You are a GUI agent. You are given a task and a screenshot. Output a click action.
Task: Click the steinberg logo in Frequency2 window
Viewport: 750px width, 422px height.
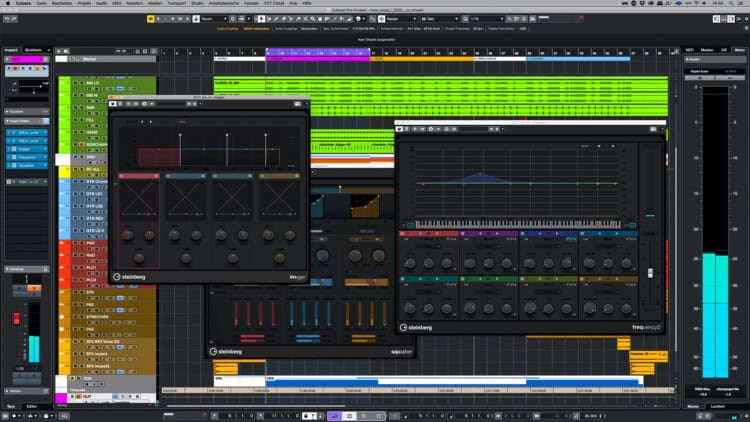pos(416,328)
